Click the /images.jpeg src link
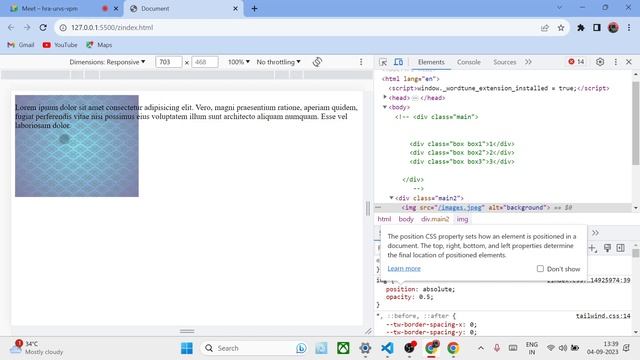 click(x=461, y=208)
